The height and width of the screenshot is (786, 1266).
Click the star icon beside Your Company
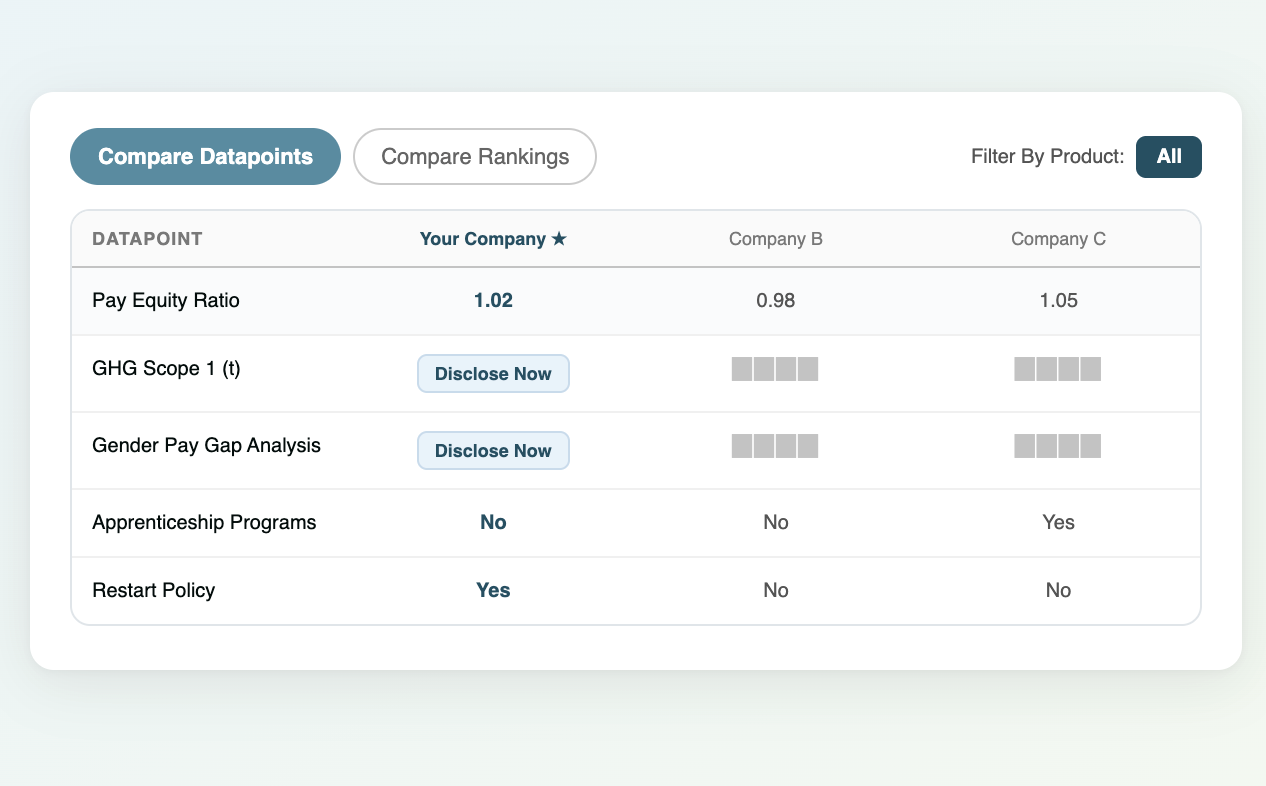coord(559,239)
